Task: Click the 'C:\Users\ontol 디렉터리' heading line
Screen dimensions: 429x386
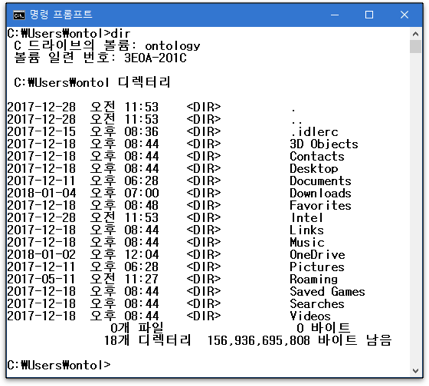Action: pos(92,83)
